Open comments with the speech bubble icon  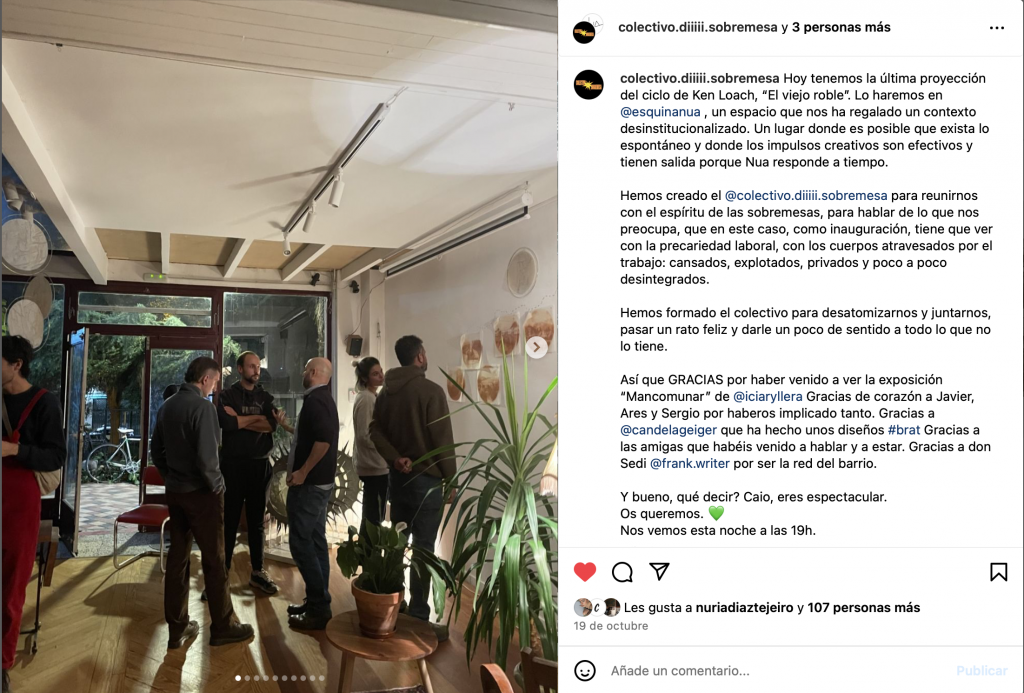[x=622, y=572]
